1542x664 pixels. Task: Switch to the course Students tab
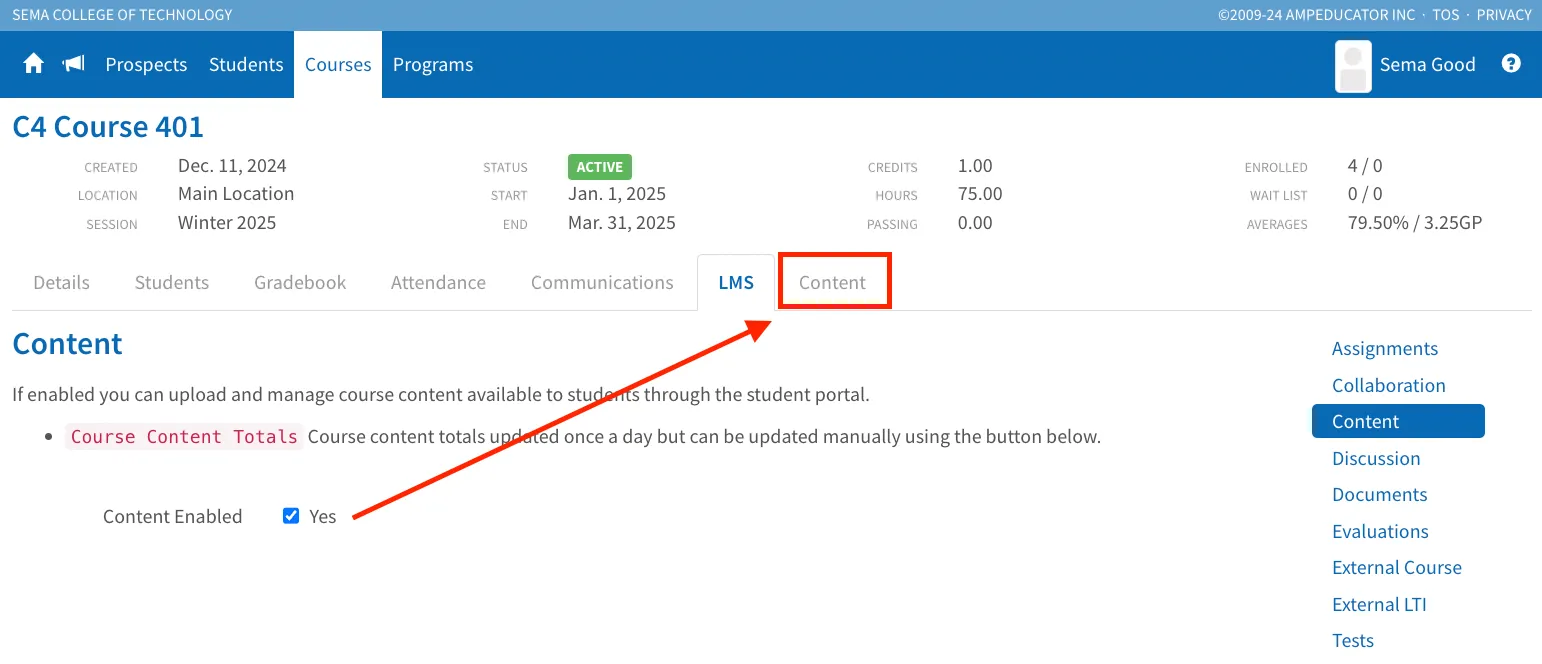pyautogui.click(x=172, y=282)
